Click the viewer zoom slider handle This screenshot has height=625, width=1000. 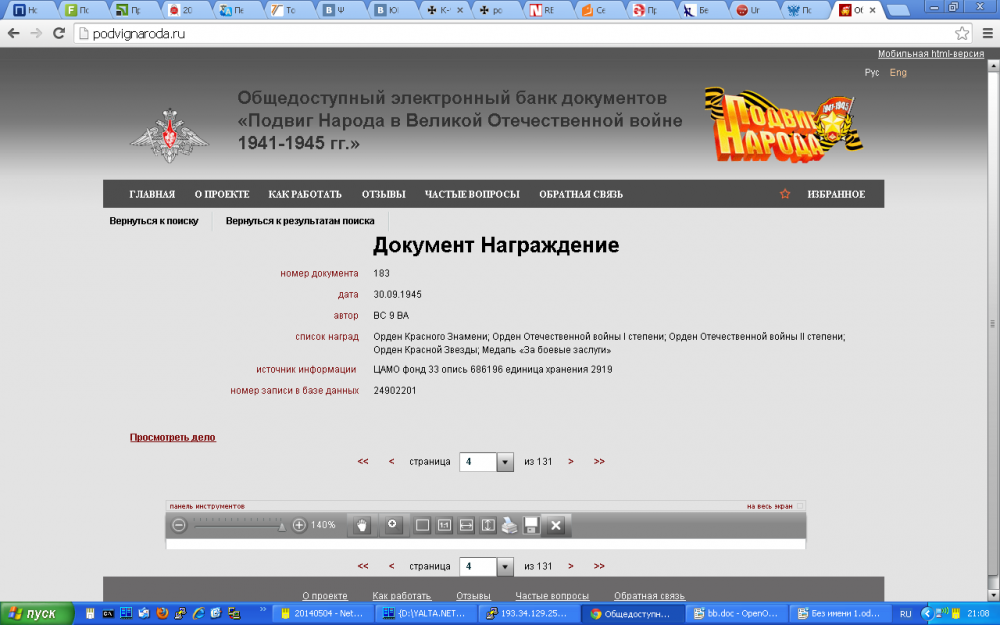tap(282, 525)
